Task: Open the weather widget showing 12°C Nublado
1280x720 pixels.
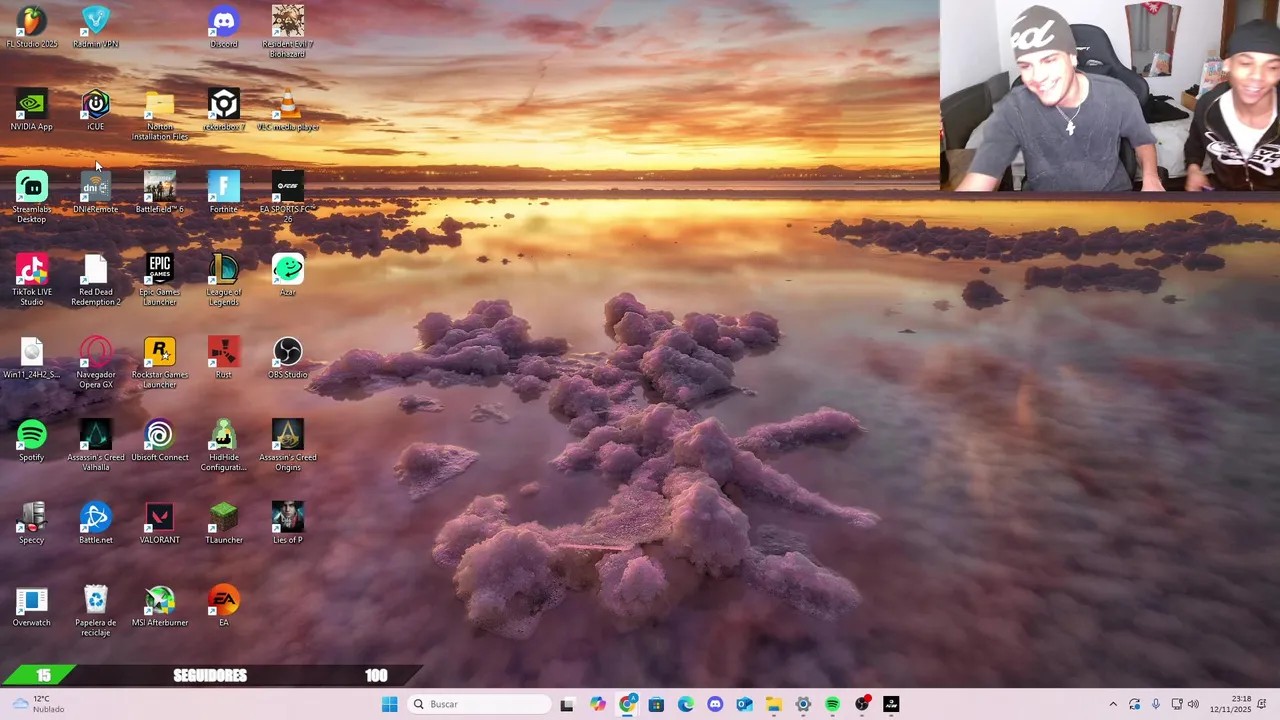Action: coord(40,704)
